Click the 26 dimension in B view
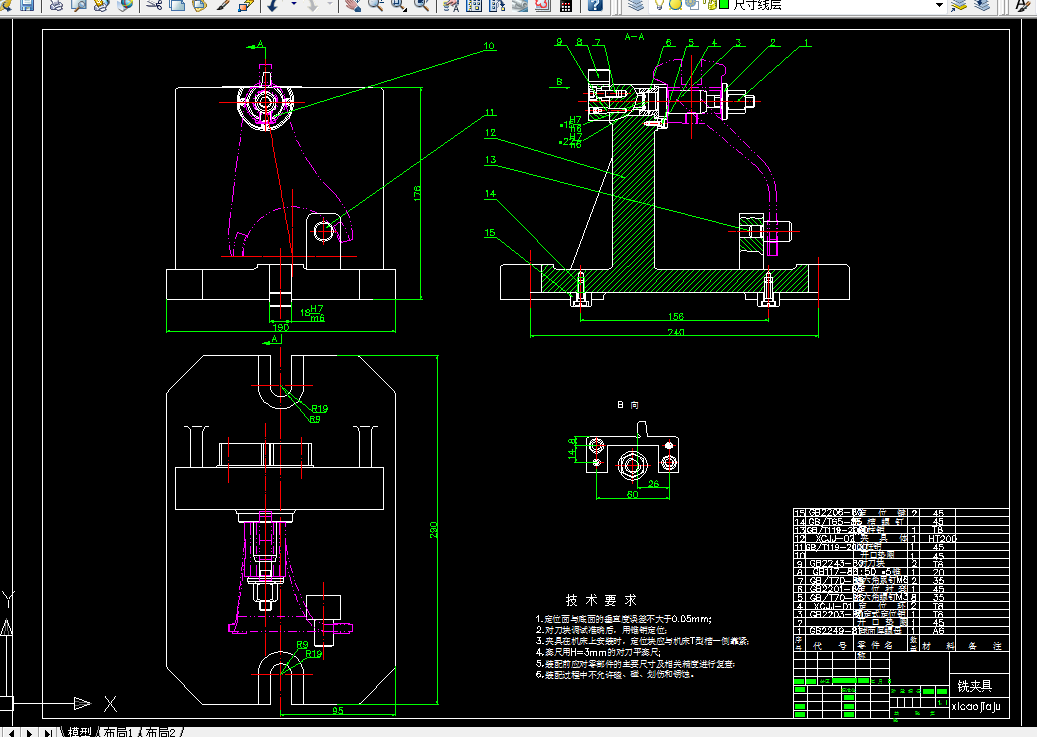1037x737 pixels. pos(653,484)
